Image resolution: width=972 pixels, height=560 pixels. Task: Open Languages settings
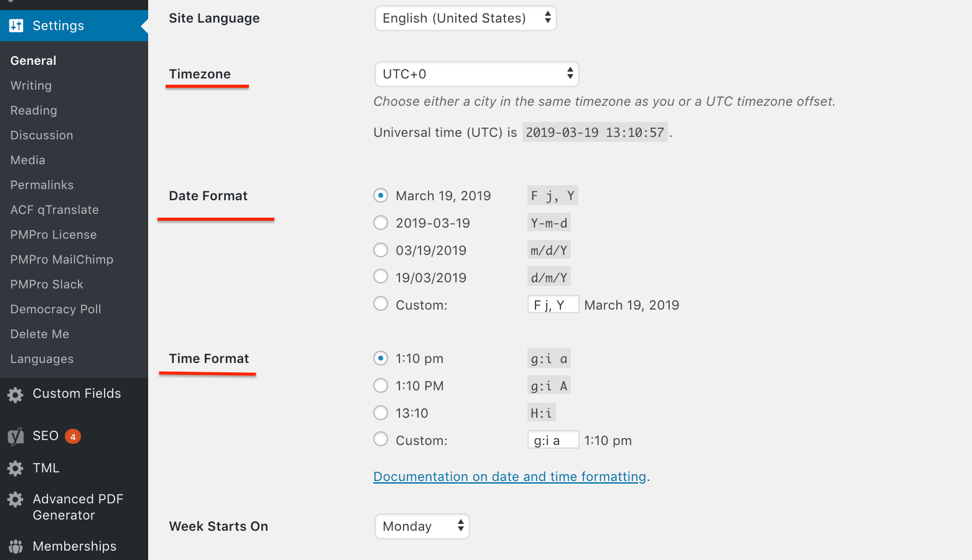[x=42, y=358]
